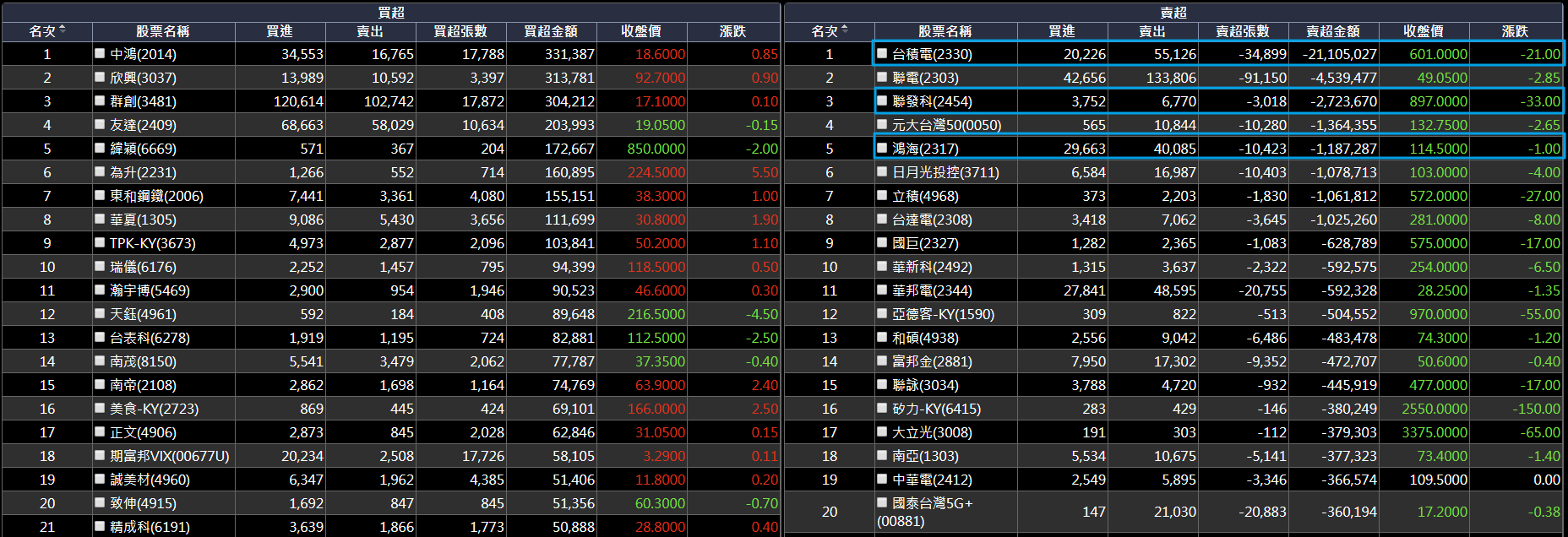Open stock 誠美材(4960)
The height and width of the screenshot is (537, 1568).
click(x=150, y=480)
